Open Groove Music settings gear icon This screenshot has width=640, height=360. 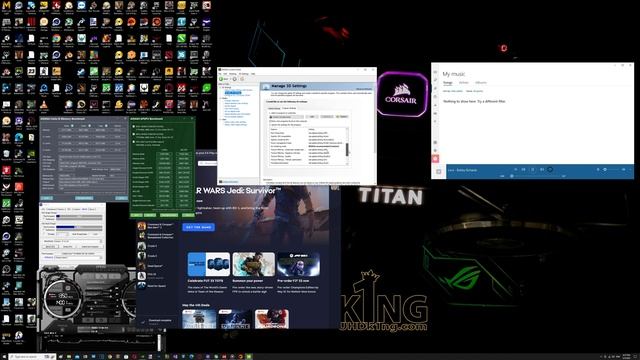(435, 151)
